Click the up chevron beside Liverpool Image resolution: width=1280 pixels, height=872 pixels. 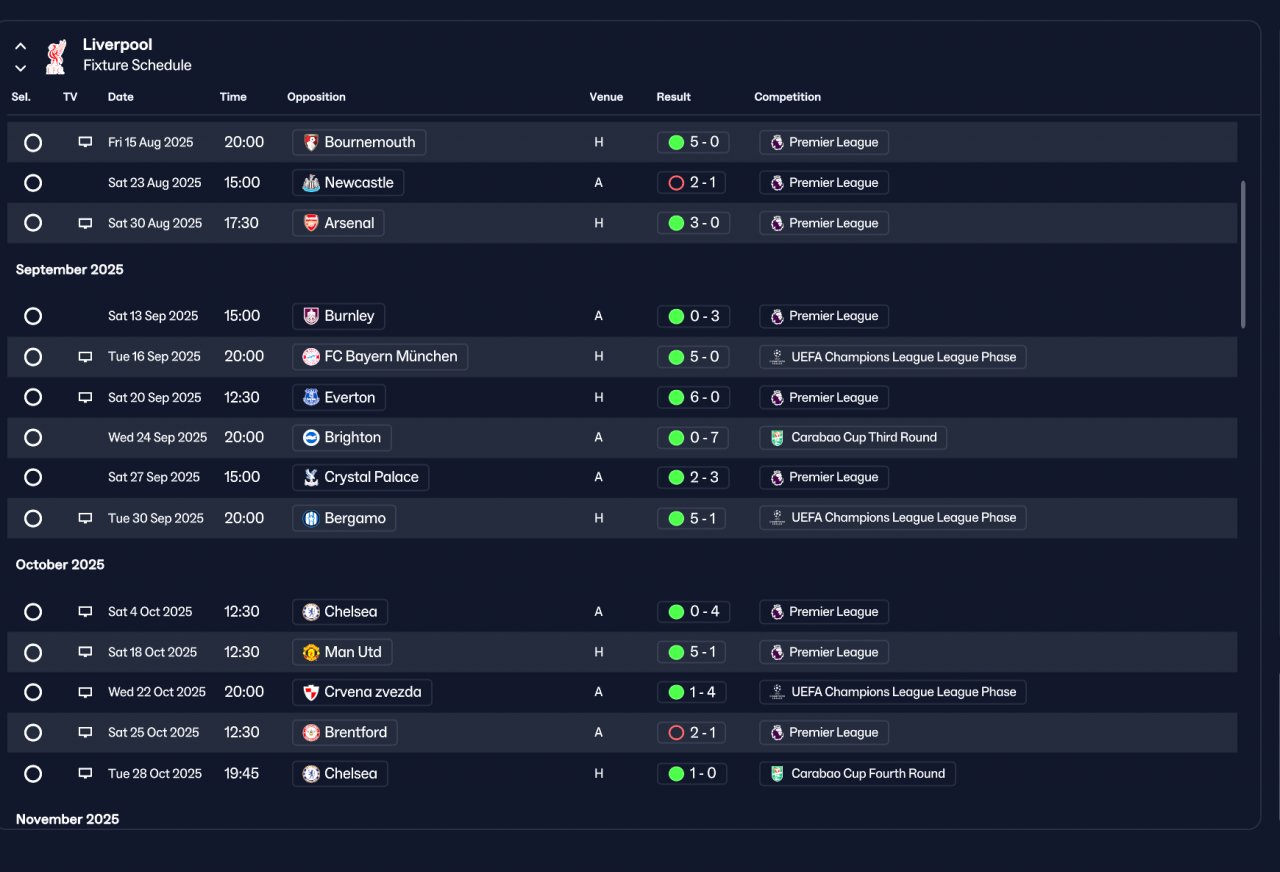click(x=20, y=46)
